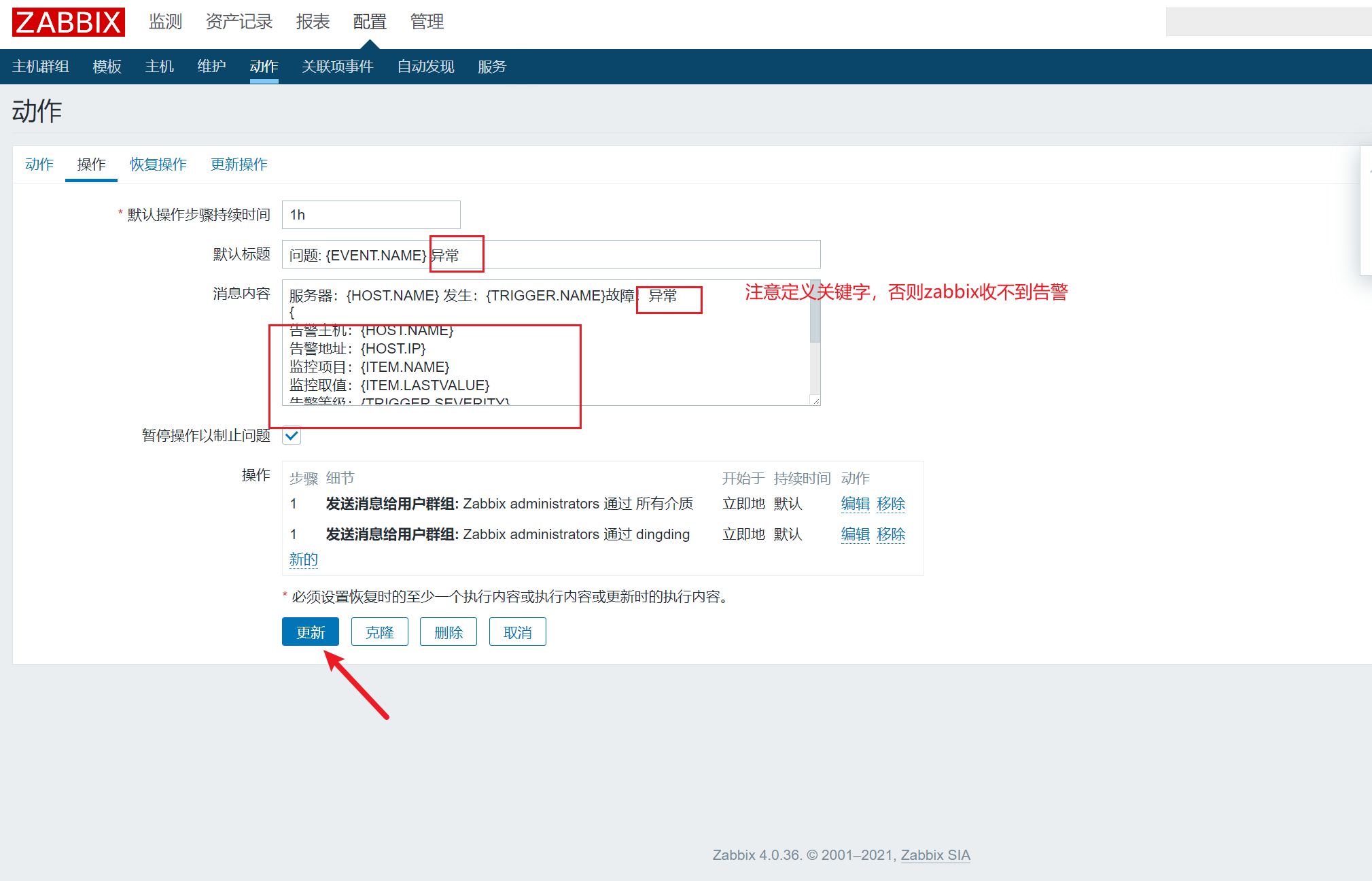This screenshot has height=881, width=1372.
Task: Add a new operation via 新的
Action: click(304, 559)
